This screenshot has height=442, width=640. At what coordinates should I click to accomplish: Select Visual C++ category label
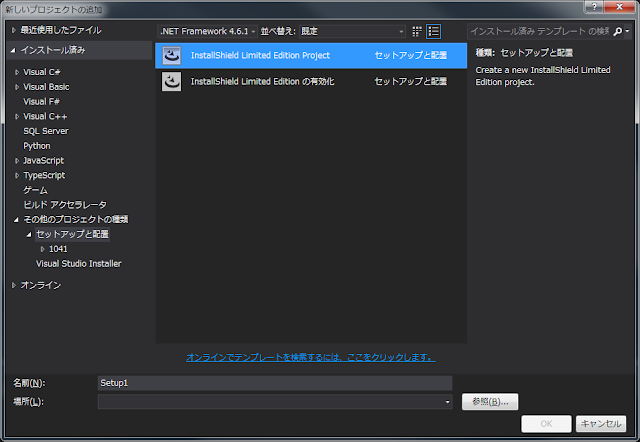coord(45,117)
